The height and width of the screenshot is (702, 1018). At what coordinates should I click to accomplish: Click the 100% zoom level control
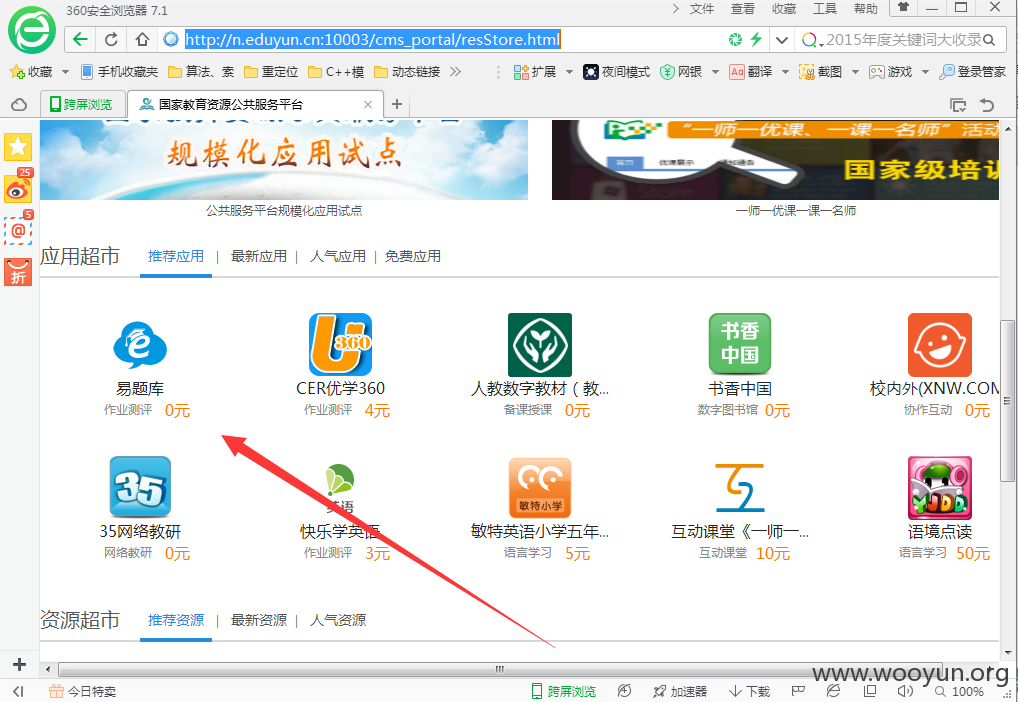click(x=958, y=692)
